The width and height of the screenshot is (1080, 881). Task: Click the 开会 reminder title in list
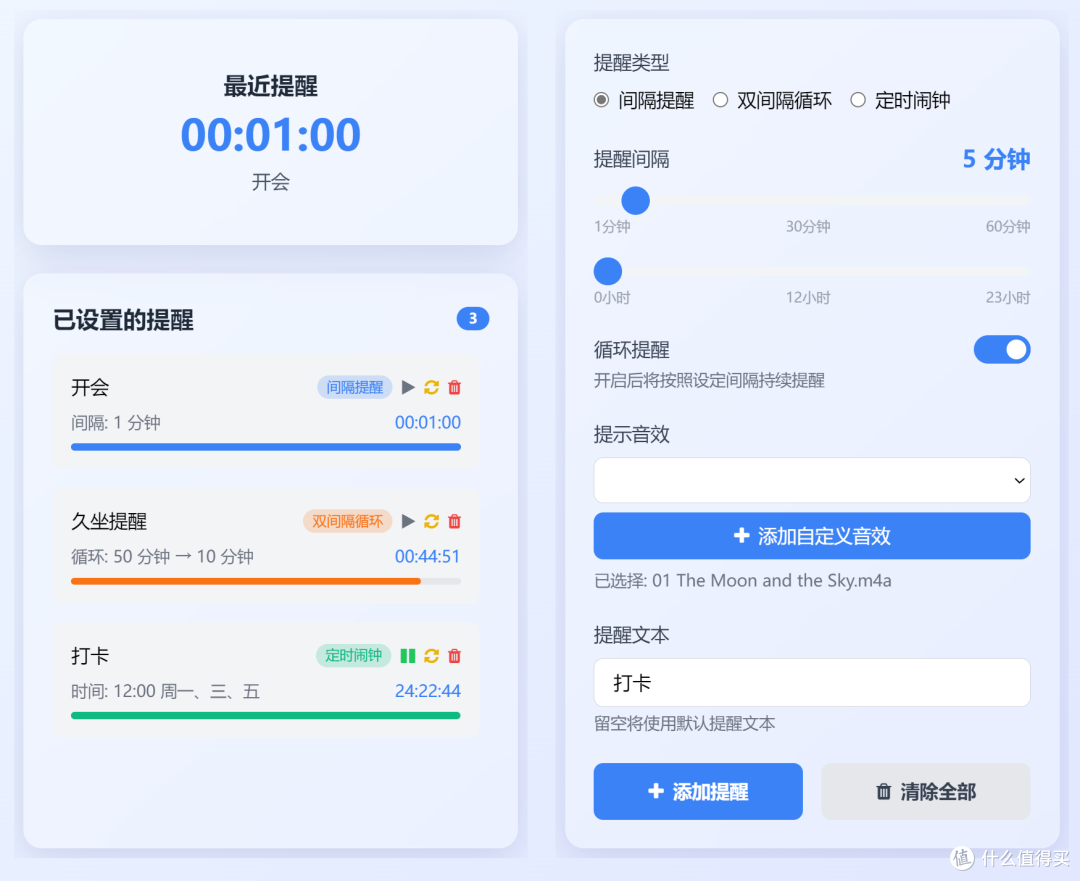point(90,387)
